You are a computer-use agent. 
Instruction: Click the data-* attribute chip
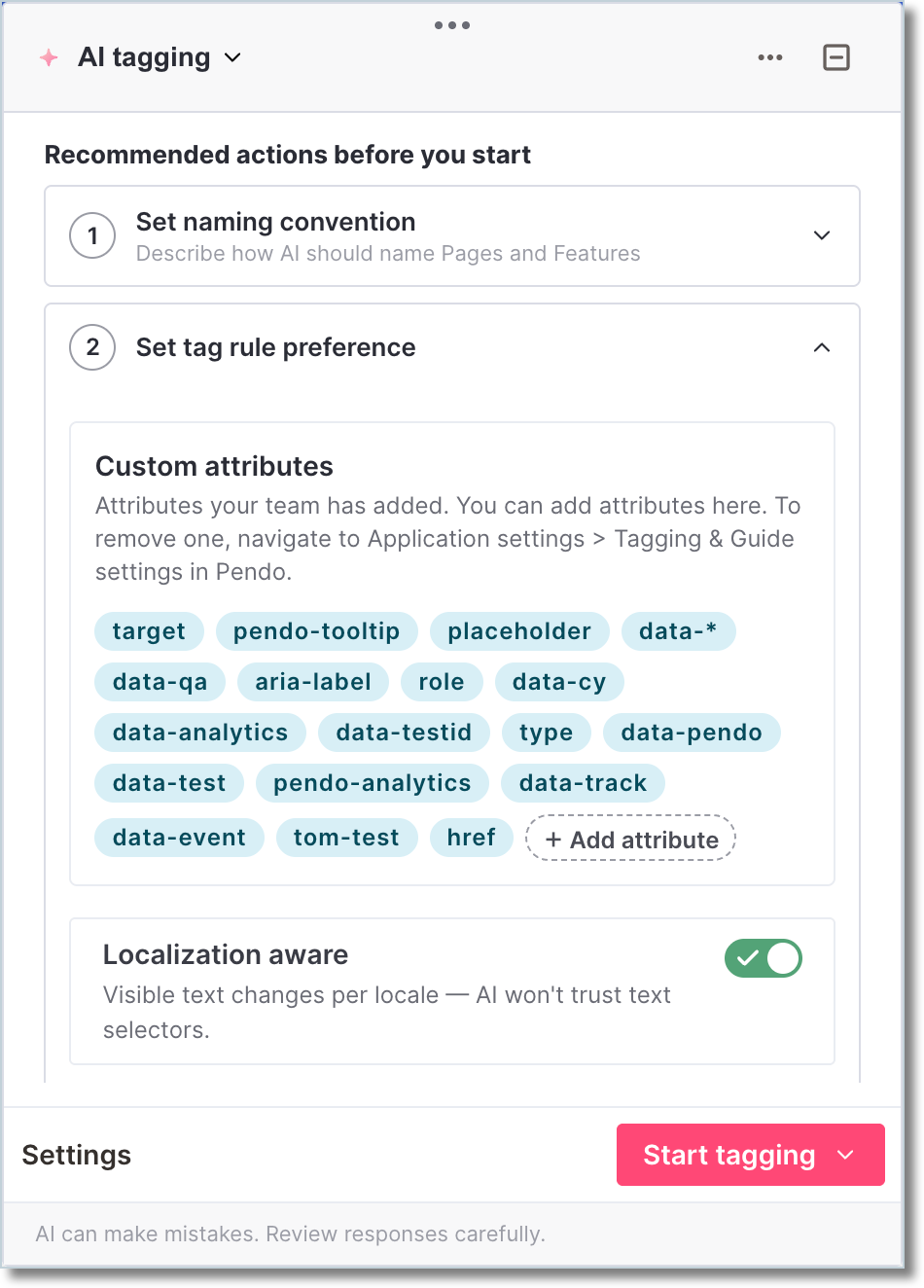(x=678, y=631)
